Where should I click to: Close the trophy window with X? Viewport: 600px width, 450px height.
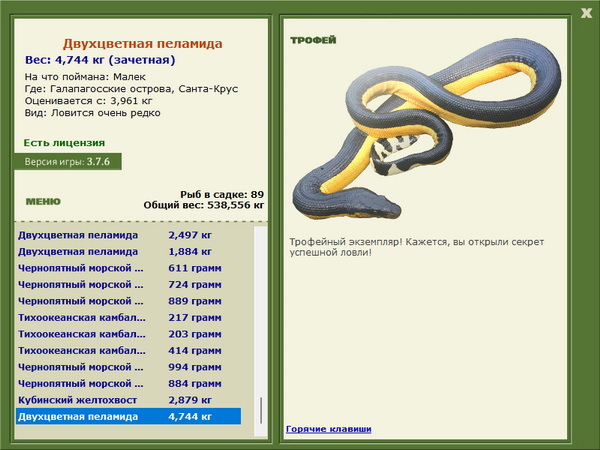coord(586,13)
